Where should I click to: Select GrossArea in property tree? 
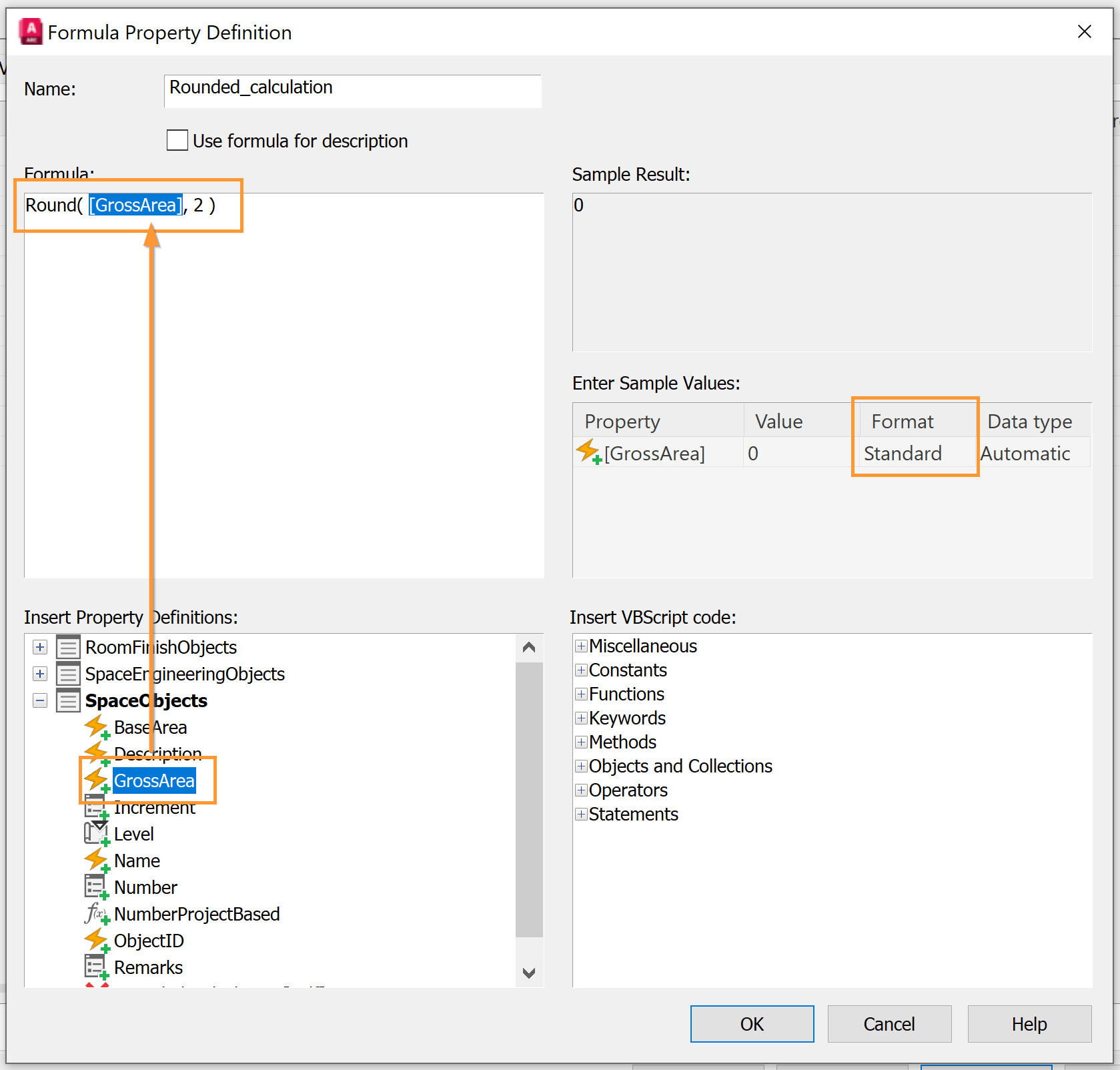154,780
